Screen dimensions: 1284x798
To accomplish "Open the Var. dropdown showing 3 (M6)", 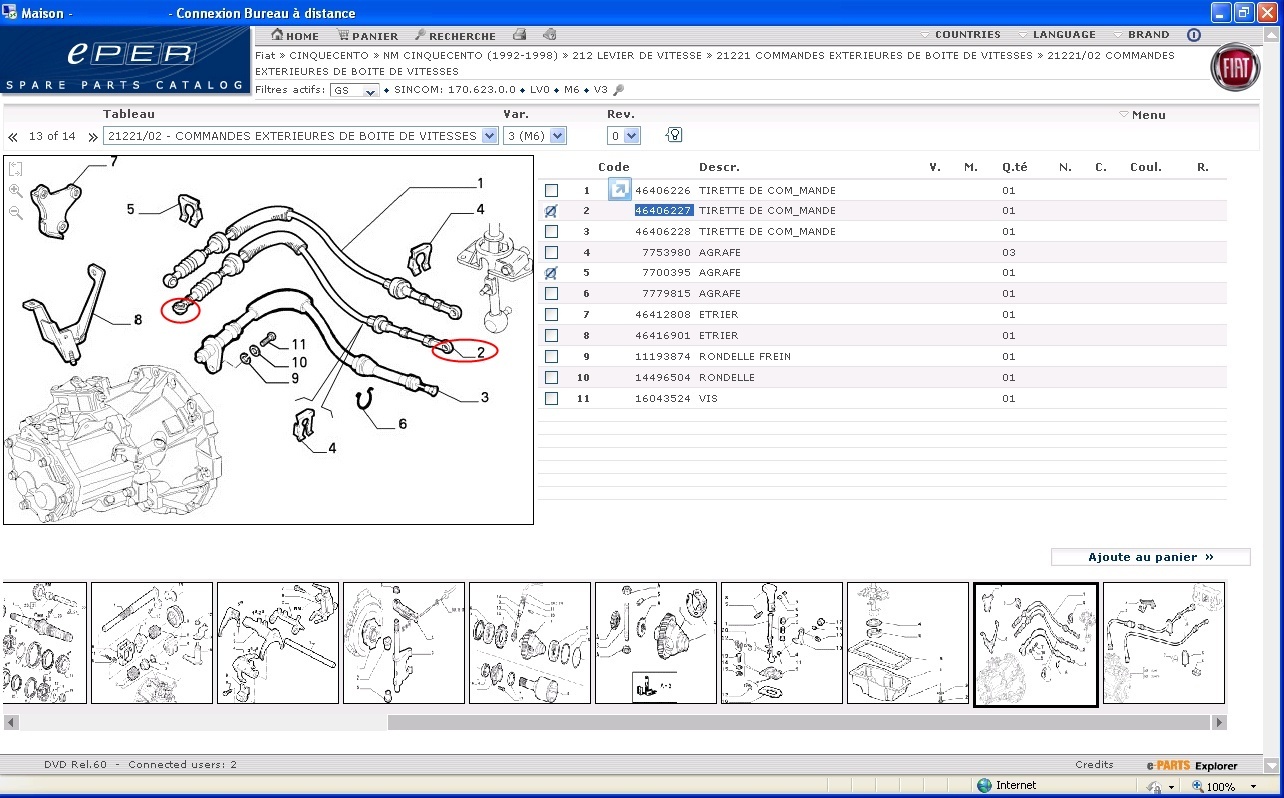I will coord(534,136).
